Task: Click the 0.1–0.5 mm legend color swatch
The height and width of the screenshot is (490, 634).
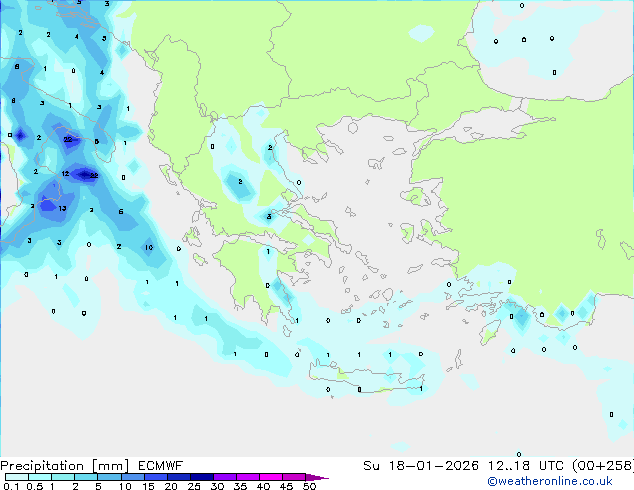Action: [x=17, y=477]
